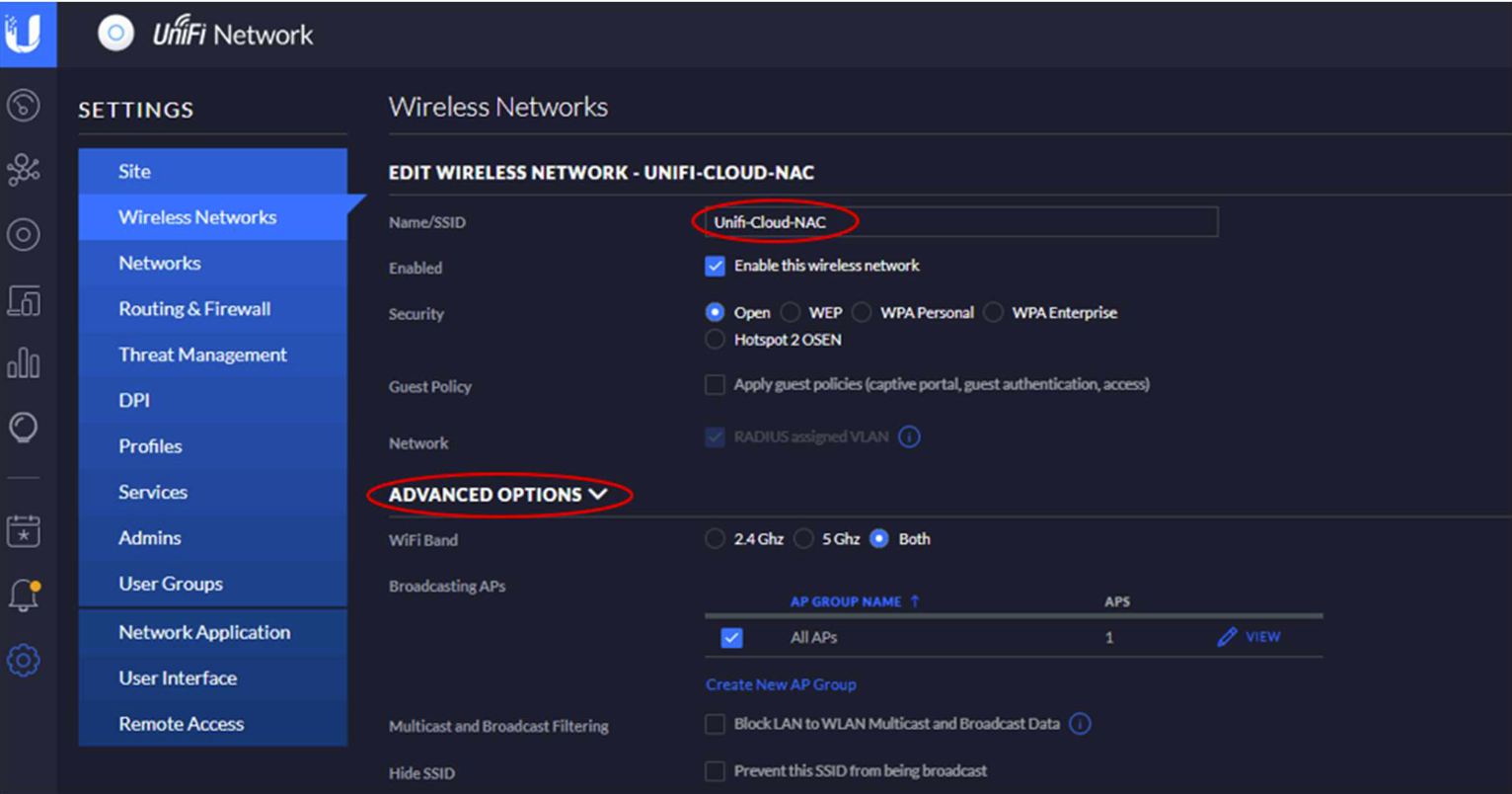Image resolution: width=1512 pixels, height=794 pixels.
Task: Check the Apply guest policies checkbox
Action: click(x=716, y=384)
